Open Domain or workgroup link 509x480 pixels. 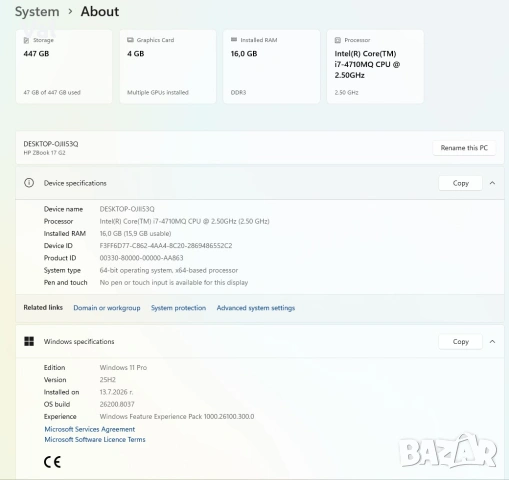[107, 308]
